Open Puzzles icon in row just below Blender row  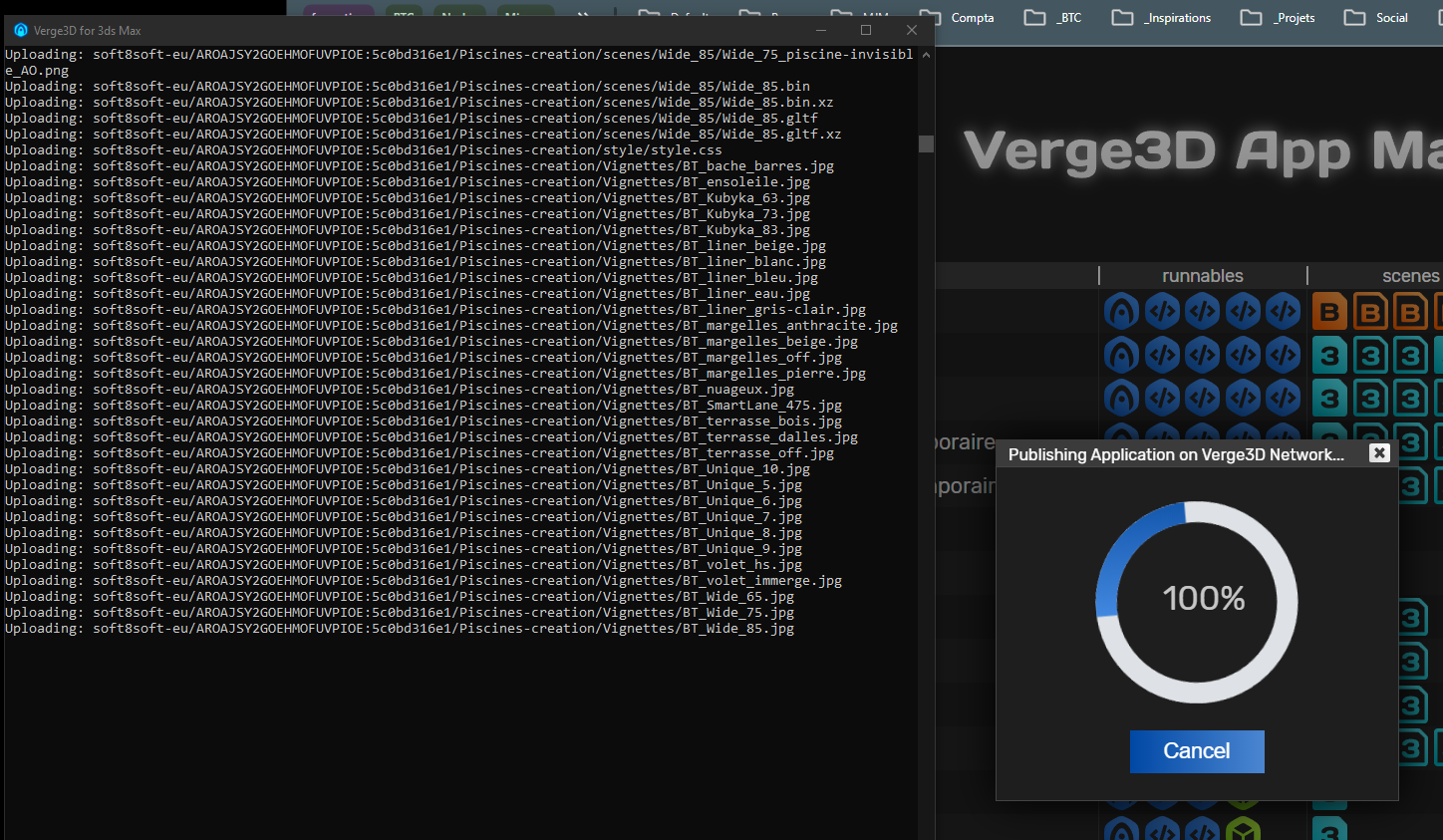1121,355
